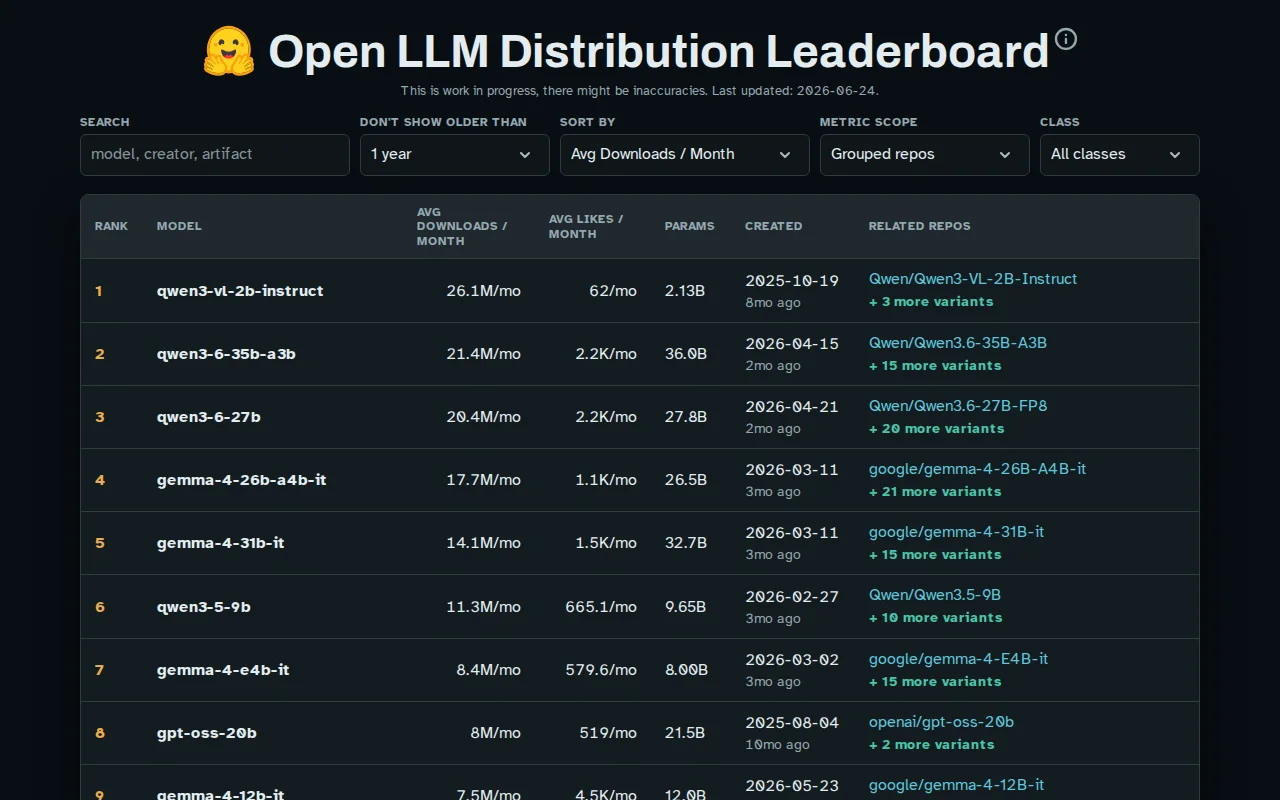Click the 20.4M/mo downloads value
Image resolution: width=1280 pixels, height=800 pixels.
(x=483, y=417)
